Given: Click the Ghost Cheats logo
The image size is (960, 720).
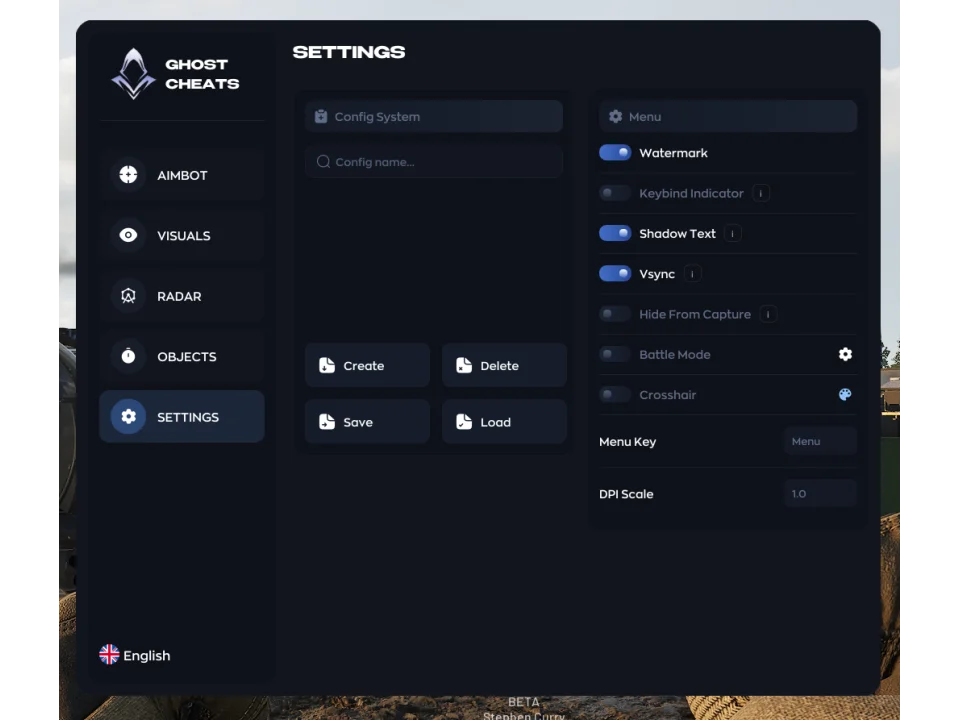Looking at the screenshot, I should [133, 74].
